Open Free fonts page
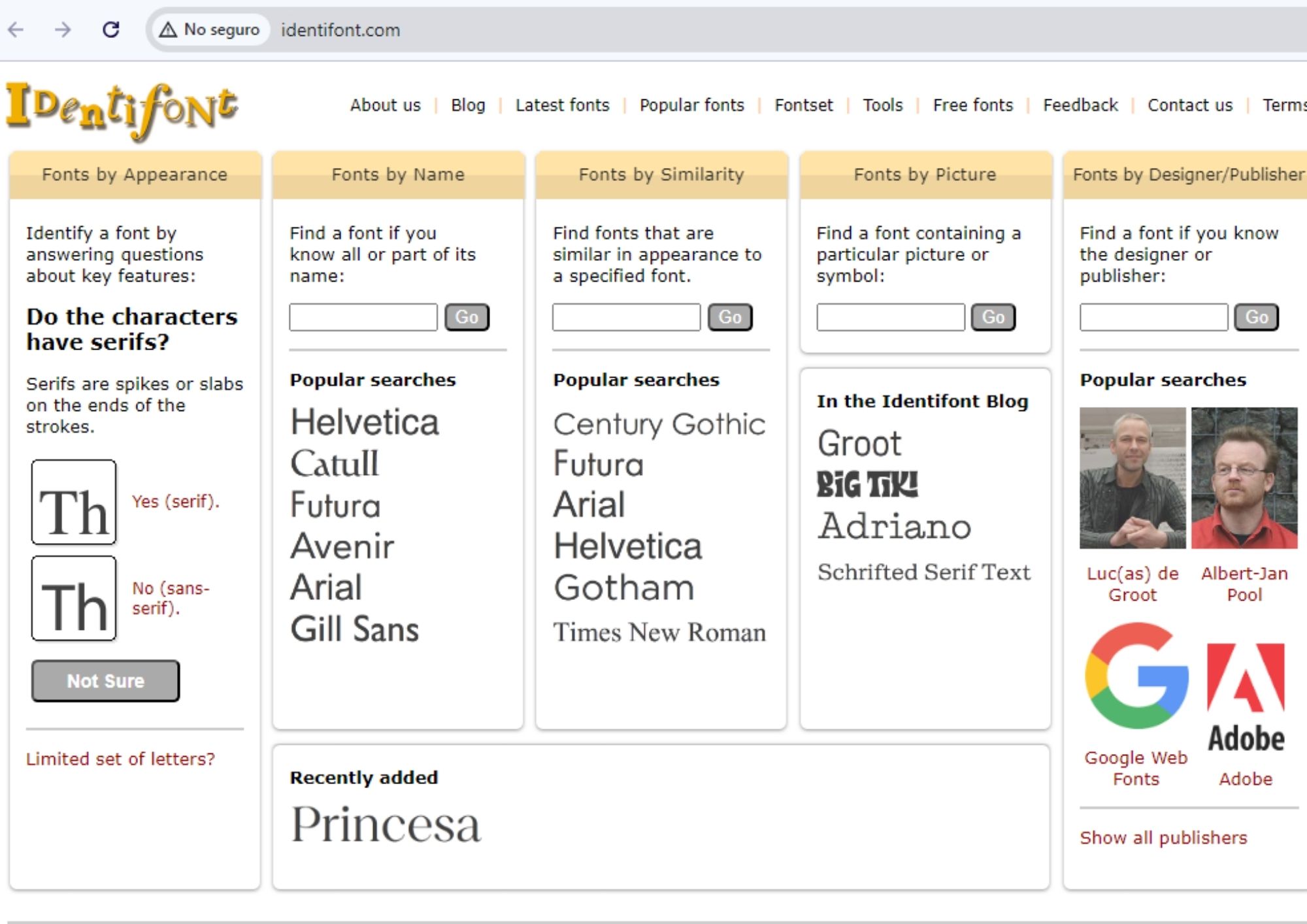The height and width of the screenshot is (924, 1307). click(x=973, y=105)
